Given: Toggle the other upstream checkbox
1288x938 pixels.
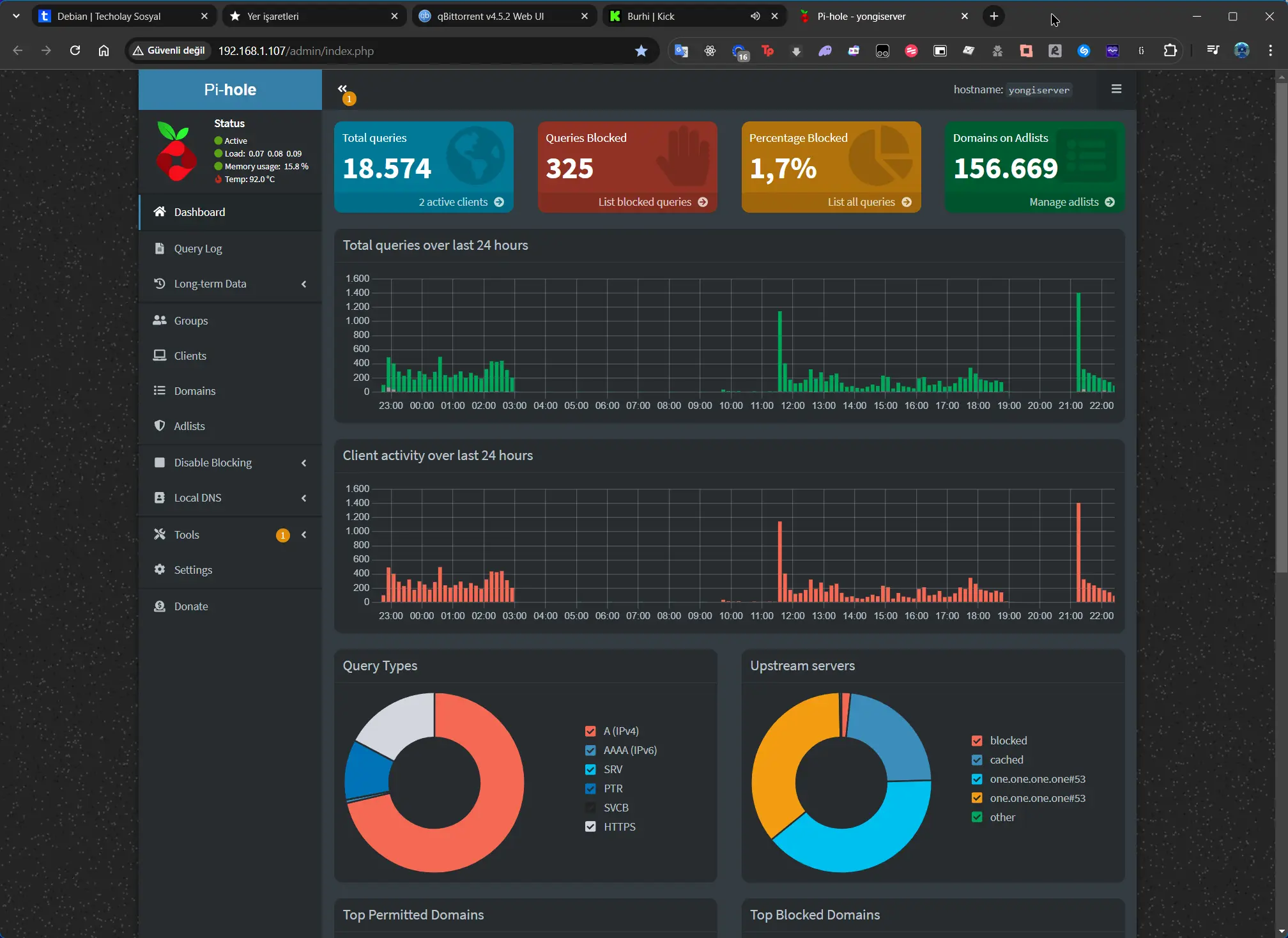Looking at the screenshot, I should coord(977,817).
